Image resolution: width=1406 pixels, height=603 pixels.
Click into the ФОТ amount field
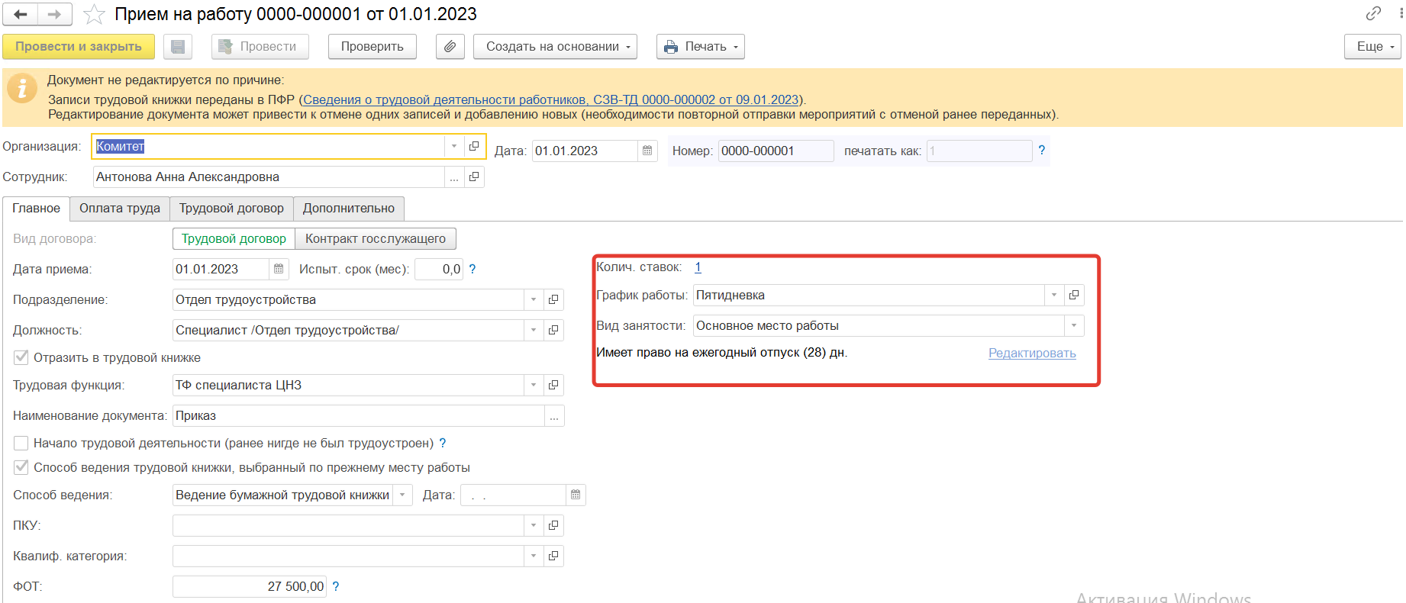click(249, 587)
